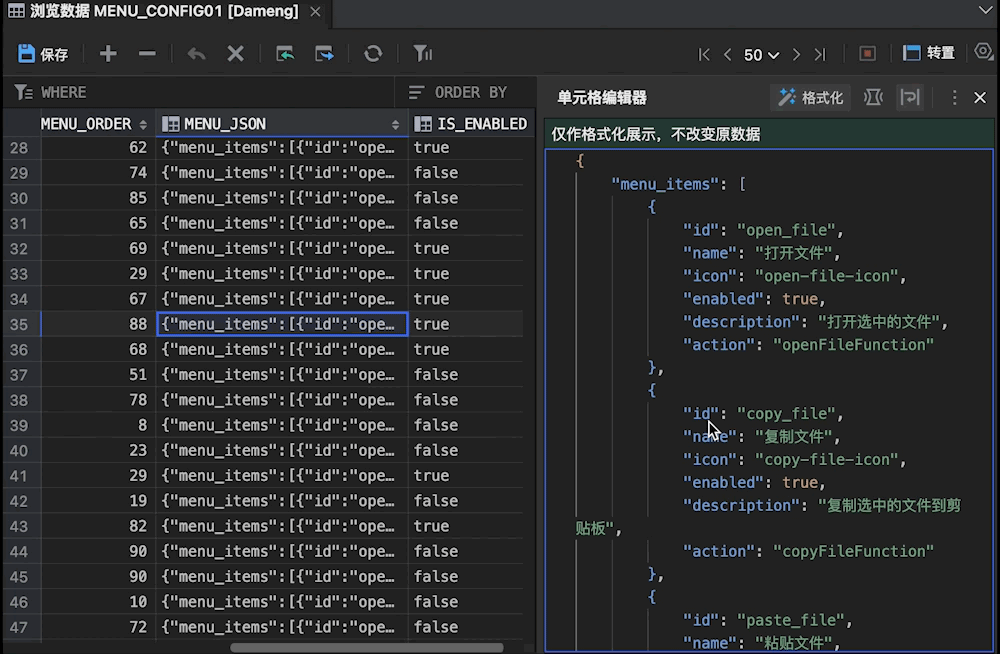Click MENU_ORDER cell 74

98,173
